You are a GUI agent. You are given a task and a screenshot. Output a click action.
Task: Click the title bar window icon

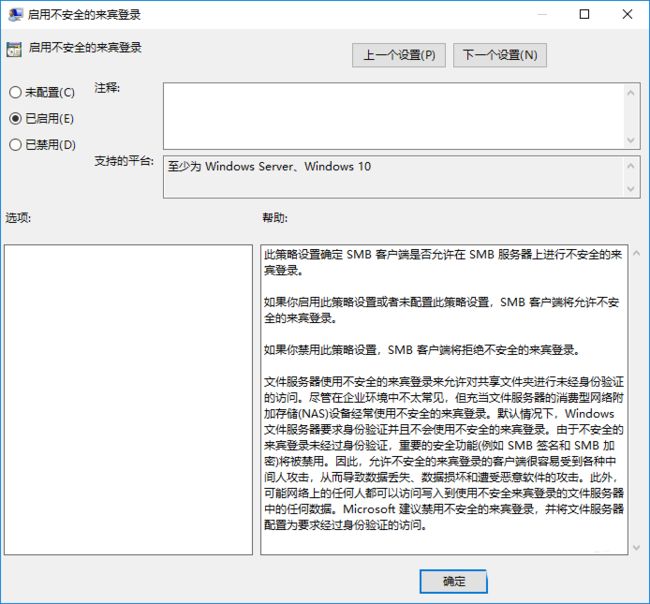pyautogui.click(x=15, y=15)
